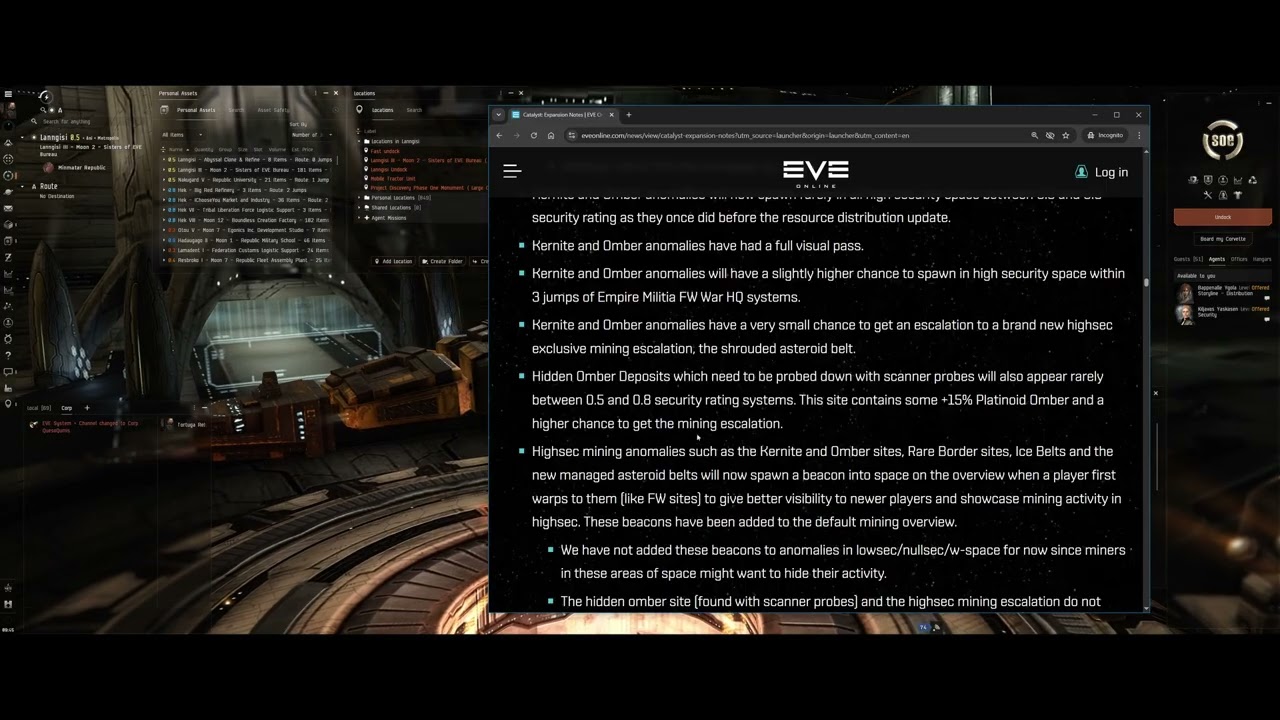Image resolution: width=1280 pixels, height=720 pixels.
Task: Open the Neocom main menu
Action: coord(8,94)
